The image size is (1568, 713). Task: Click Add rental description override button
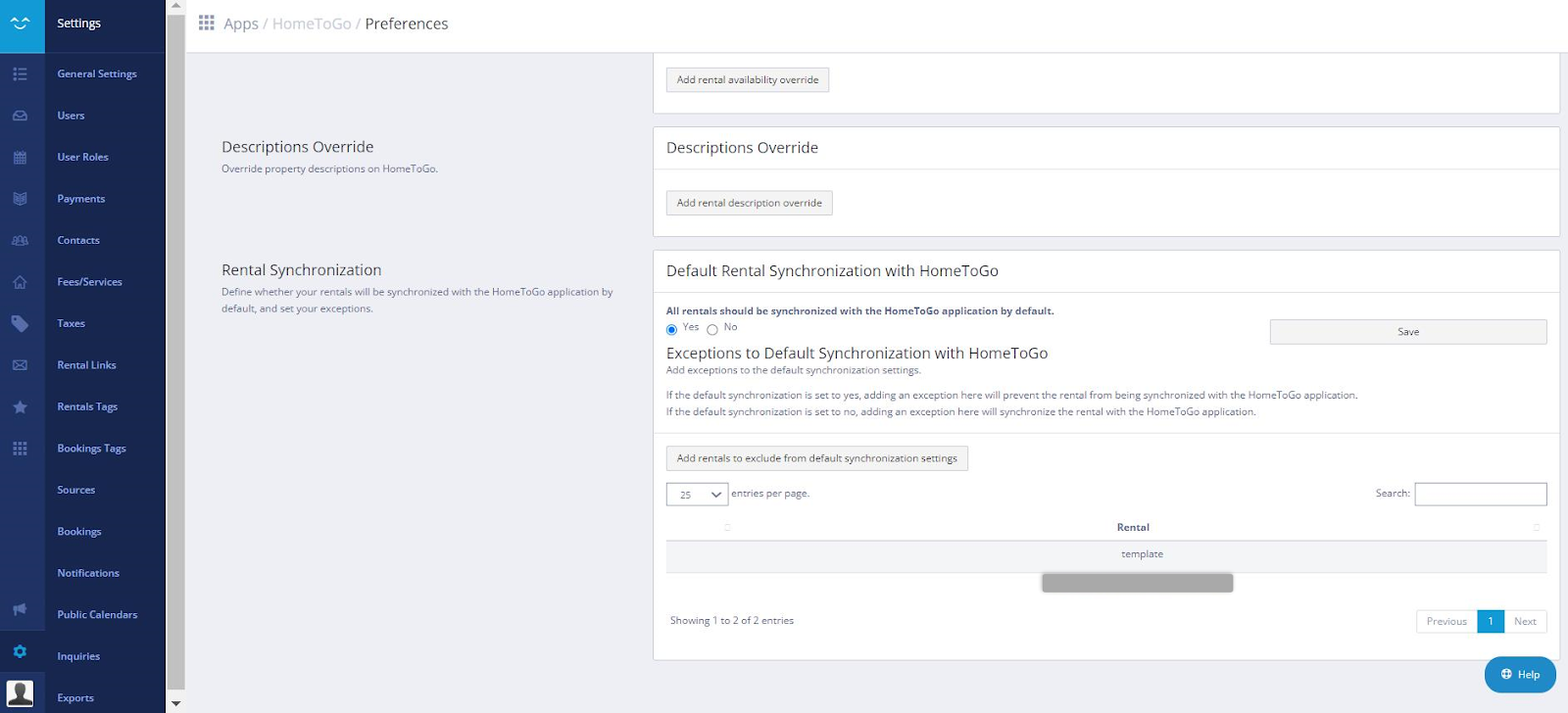point(749,203)
